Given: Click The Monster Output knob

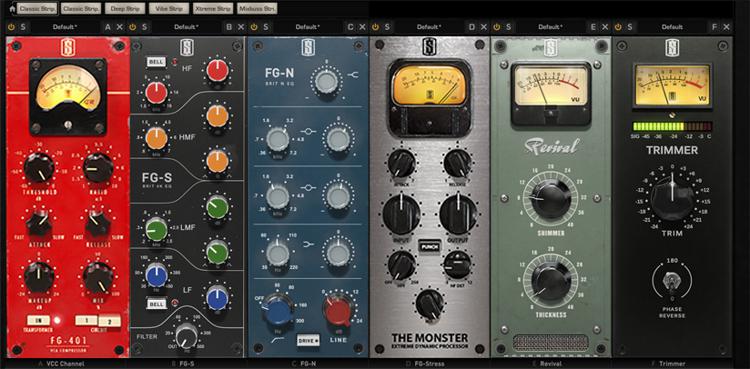Looking at the screenshot, I should pos(458,214).
